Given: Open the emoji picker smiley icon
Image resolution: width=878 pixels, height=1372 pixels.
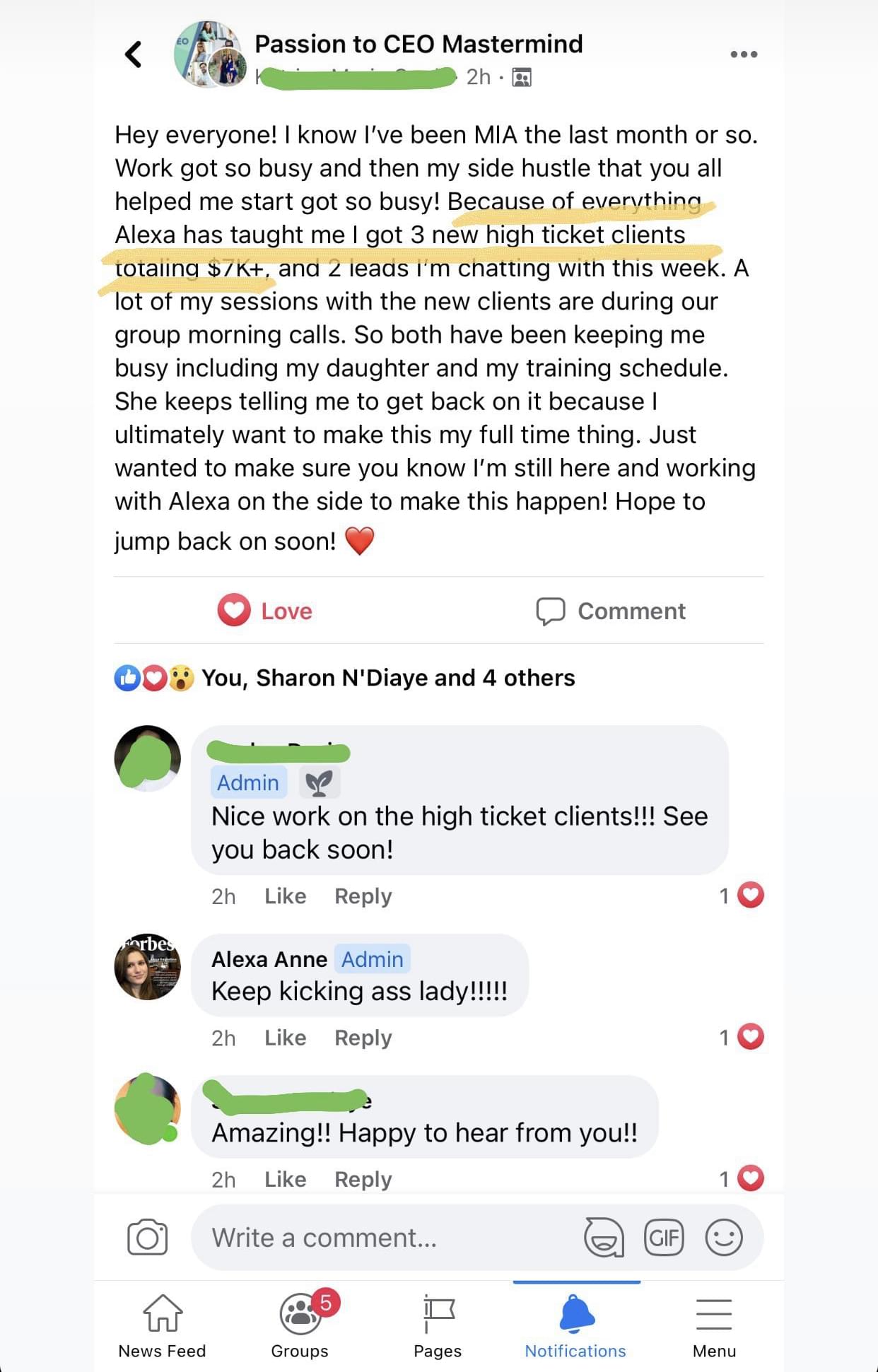Looking at the screenshot, I should [x=724, y=1237].
